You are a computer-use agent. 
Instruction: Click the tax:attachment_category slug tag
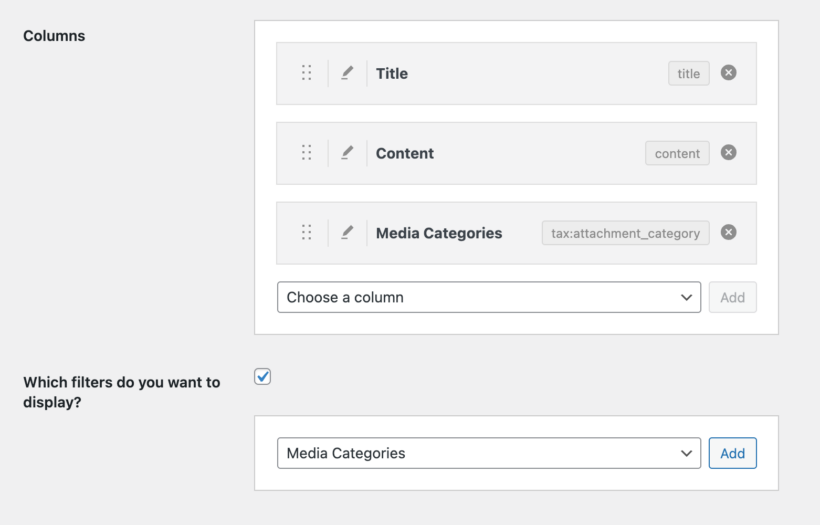[625, 233]
